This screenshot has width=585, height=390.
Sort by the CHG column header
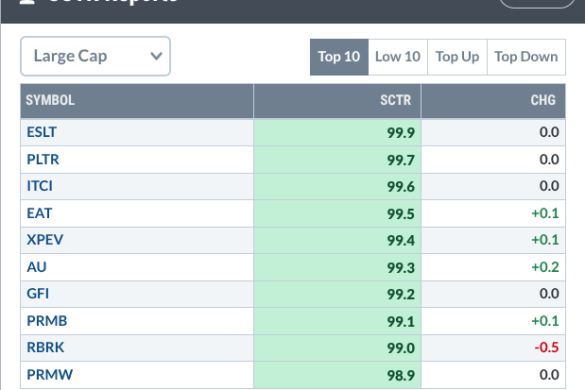click(x=543, y=100)
